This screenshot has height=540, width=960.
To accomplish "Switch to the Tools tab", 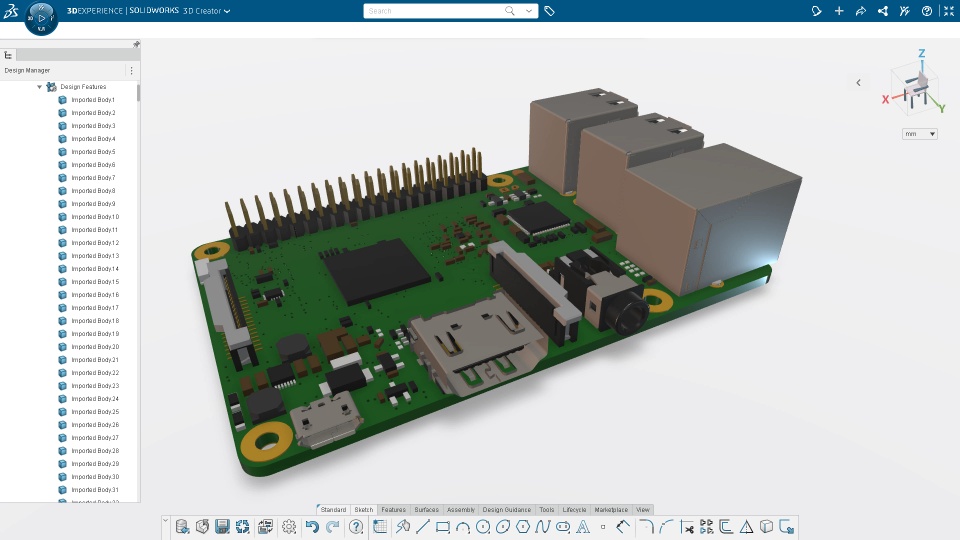I will click(547, 509).
